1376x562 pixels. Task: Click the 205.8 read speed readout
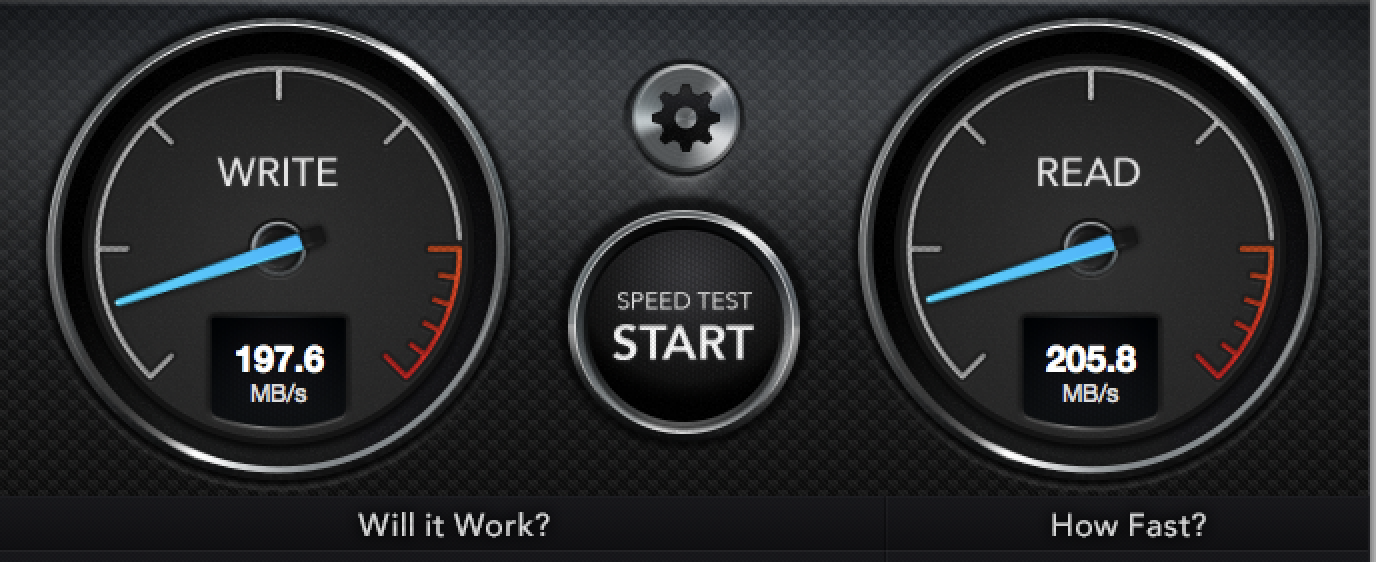1090,359
